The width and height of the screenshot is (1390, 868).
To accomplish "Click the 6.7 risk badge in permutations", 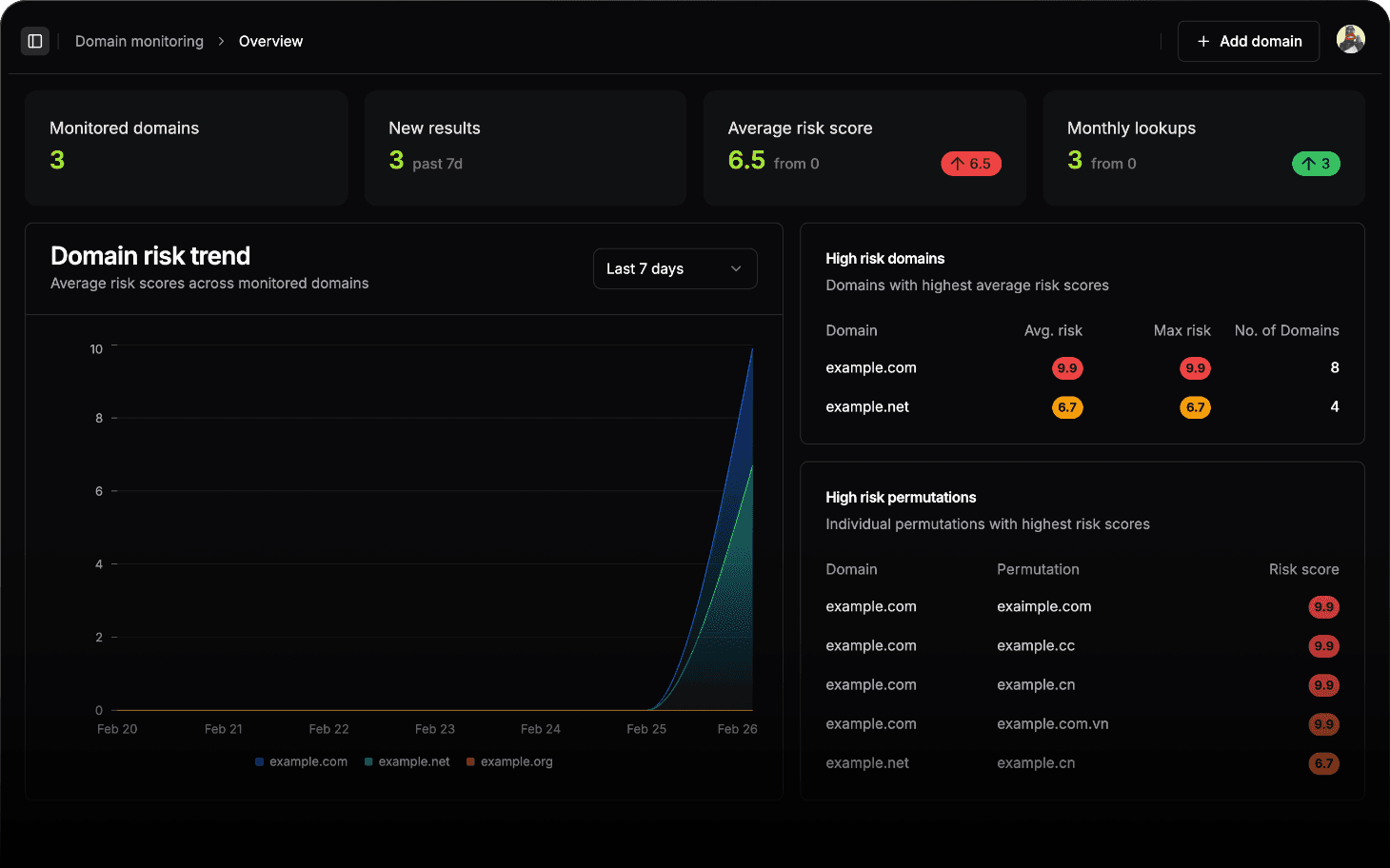I will [x=1323, y=763].
